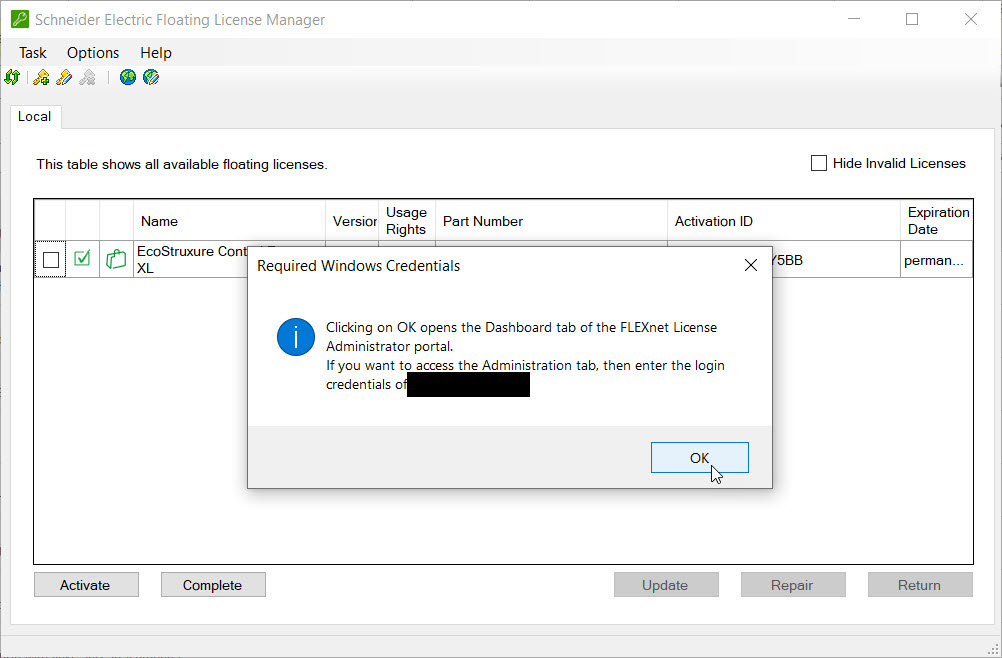Click the Activate button
Image resolution: width=1002 pixels, height=658 pixels.
tap(85, 585)
